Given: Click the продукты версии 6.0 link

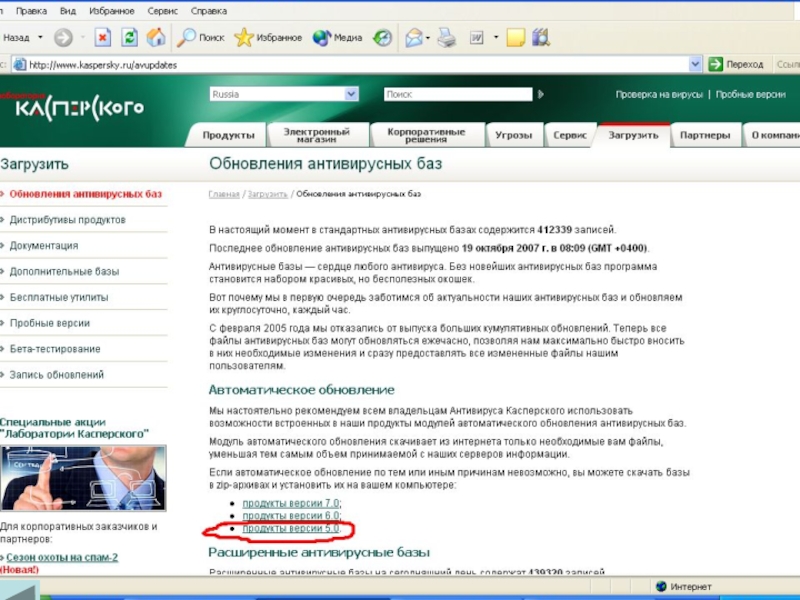Looking at the screenshot, I should [291, 516].
